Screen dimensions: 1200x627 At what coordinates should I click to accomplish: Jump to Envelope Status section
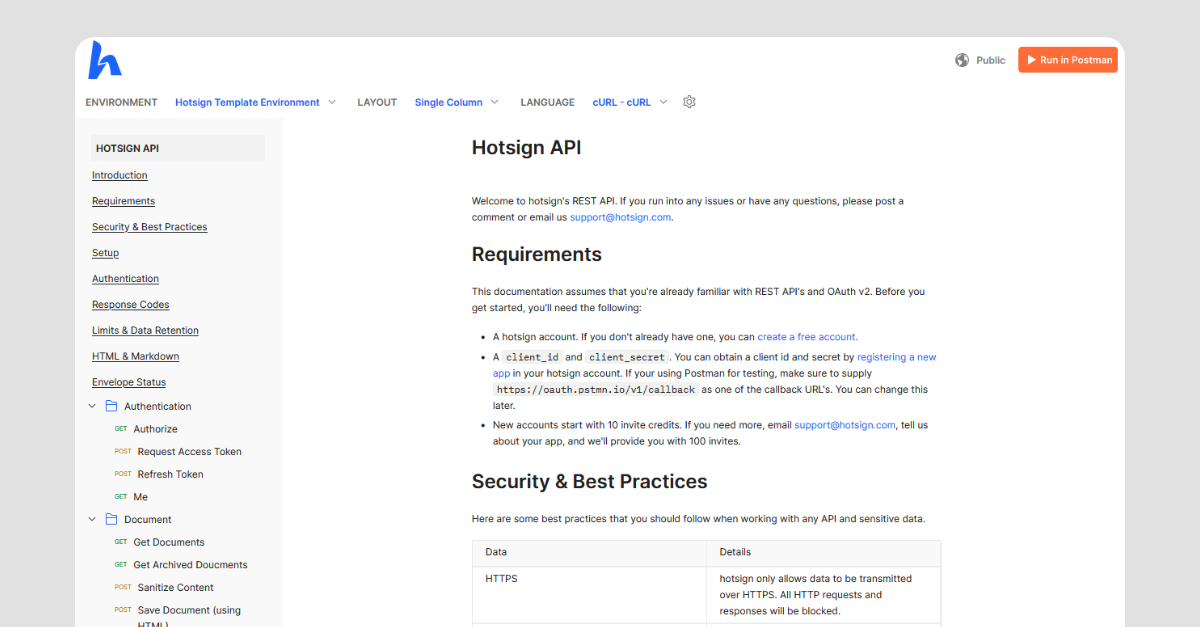(129, 382)
